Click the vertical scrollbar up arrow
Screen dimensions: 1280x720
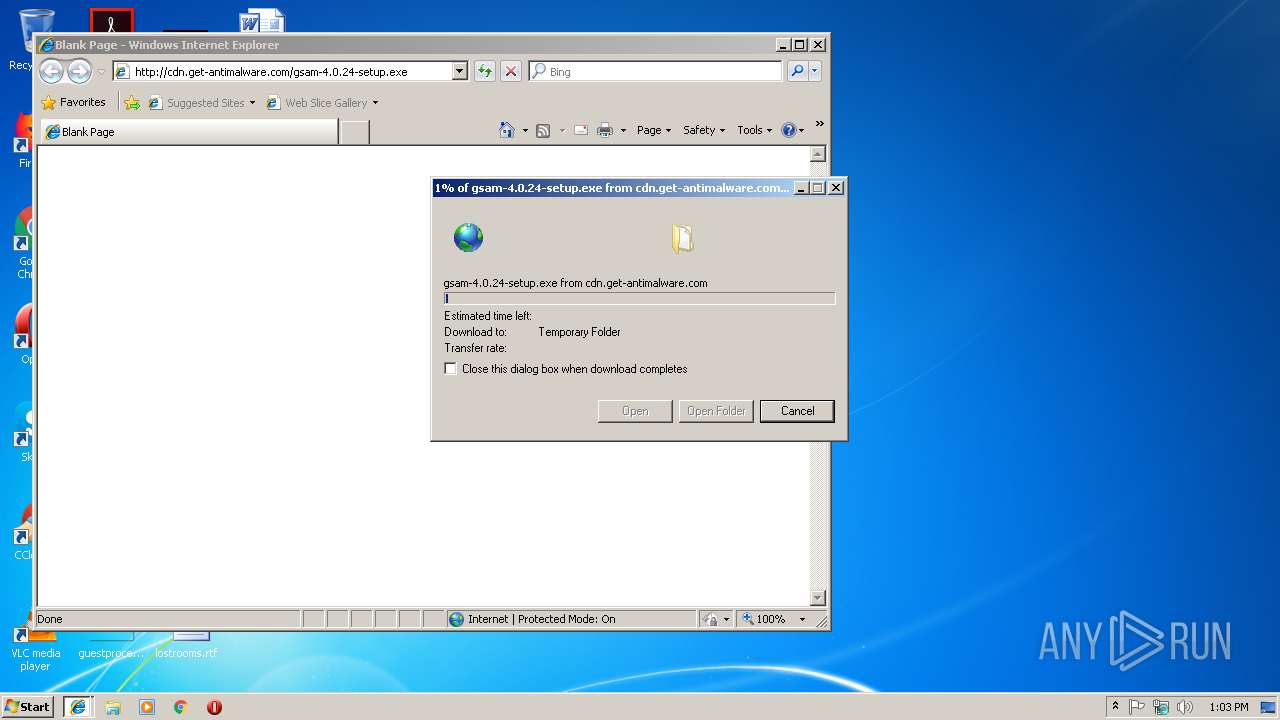pos(817,154)
